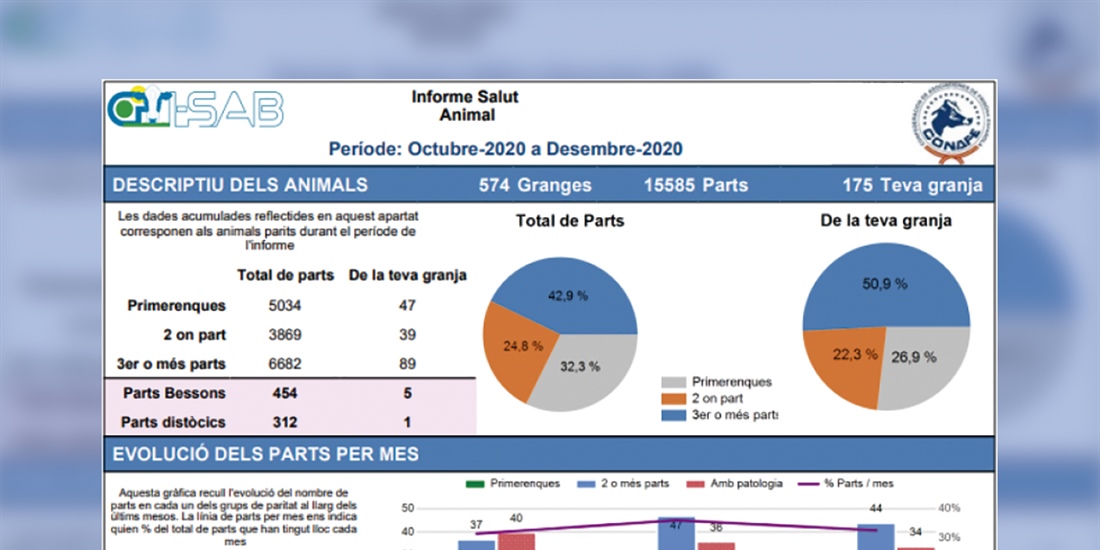Select the 'Informe Salut Animal' title

coord(465,105)
